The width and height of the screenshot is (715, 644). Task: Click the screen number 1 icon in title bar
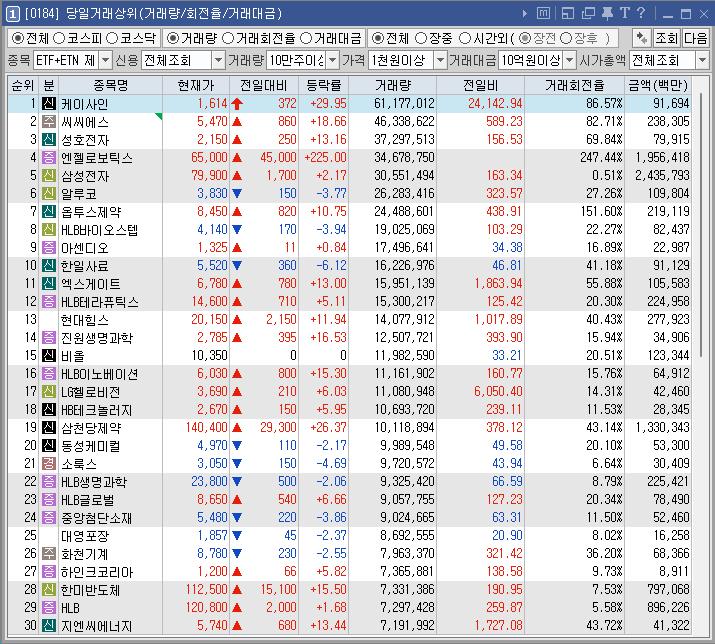click(12, 14)
